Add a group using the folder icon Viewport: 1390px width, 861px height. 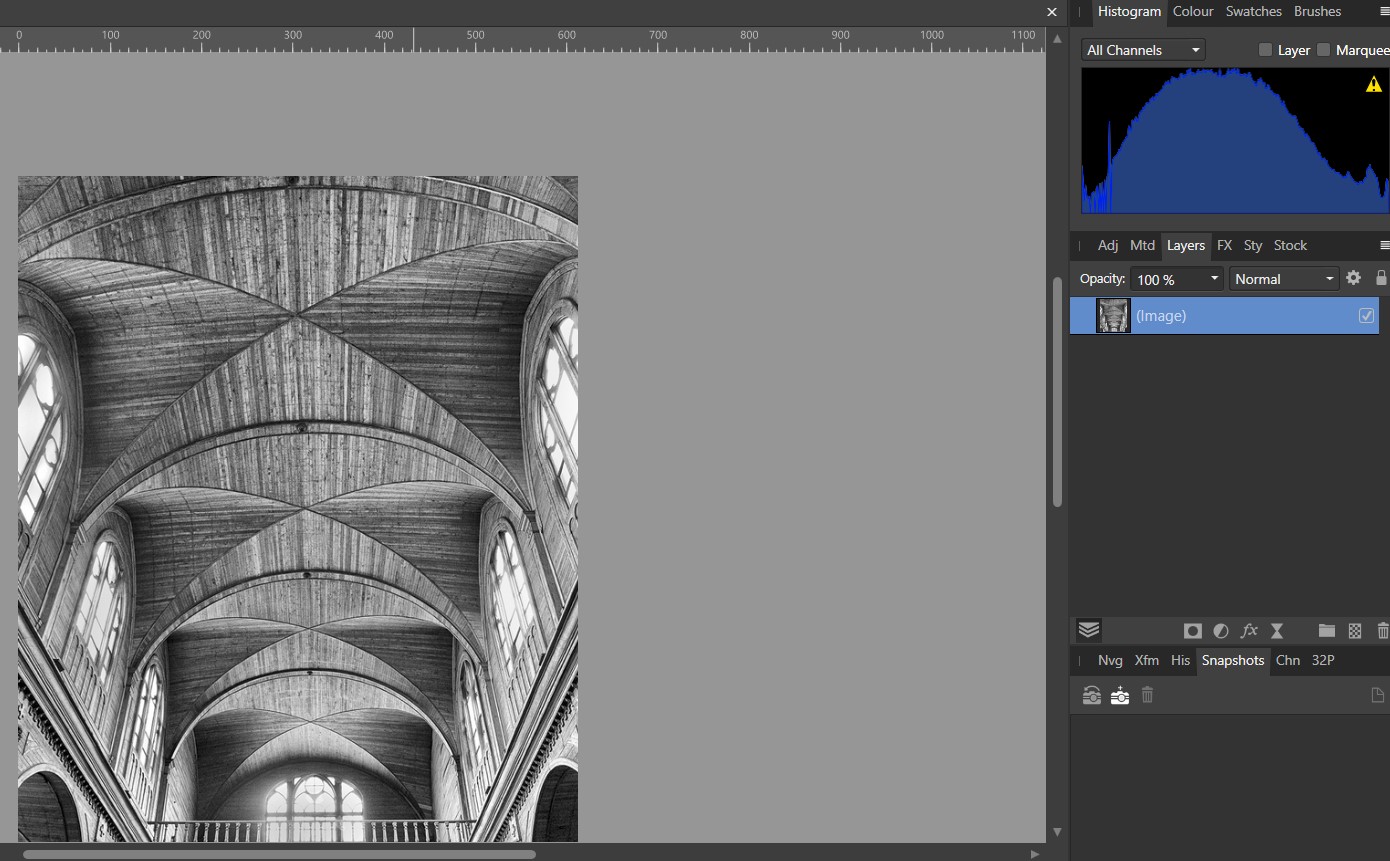[1326, 631]
